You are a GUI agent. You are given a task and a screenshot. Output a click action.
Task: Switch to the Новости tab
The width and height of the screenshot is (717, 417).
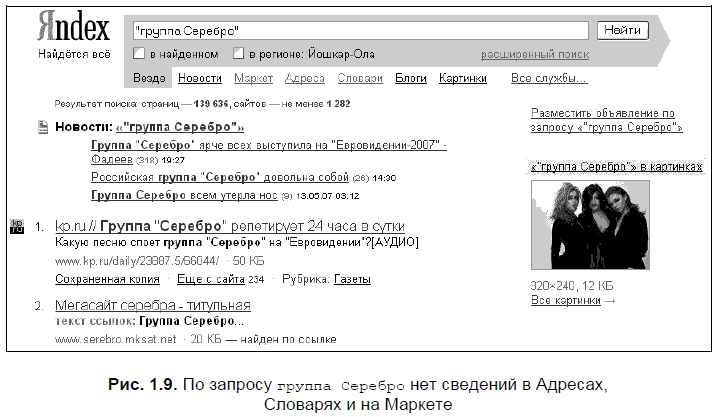pos(200,78)
